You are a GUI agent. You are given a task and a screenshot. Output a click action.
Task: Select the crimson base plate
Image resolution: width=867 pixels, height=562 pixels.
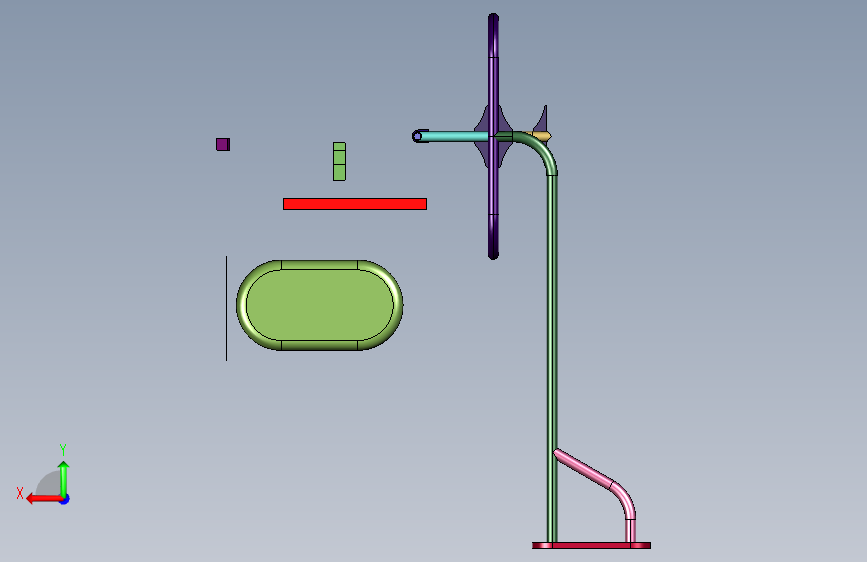tap(591, 545)
